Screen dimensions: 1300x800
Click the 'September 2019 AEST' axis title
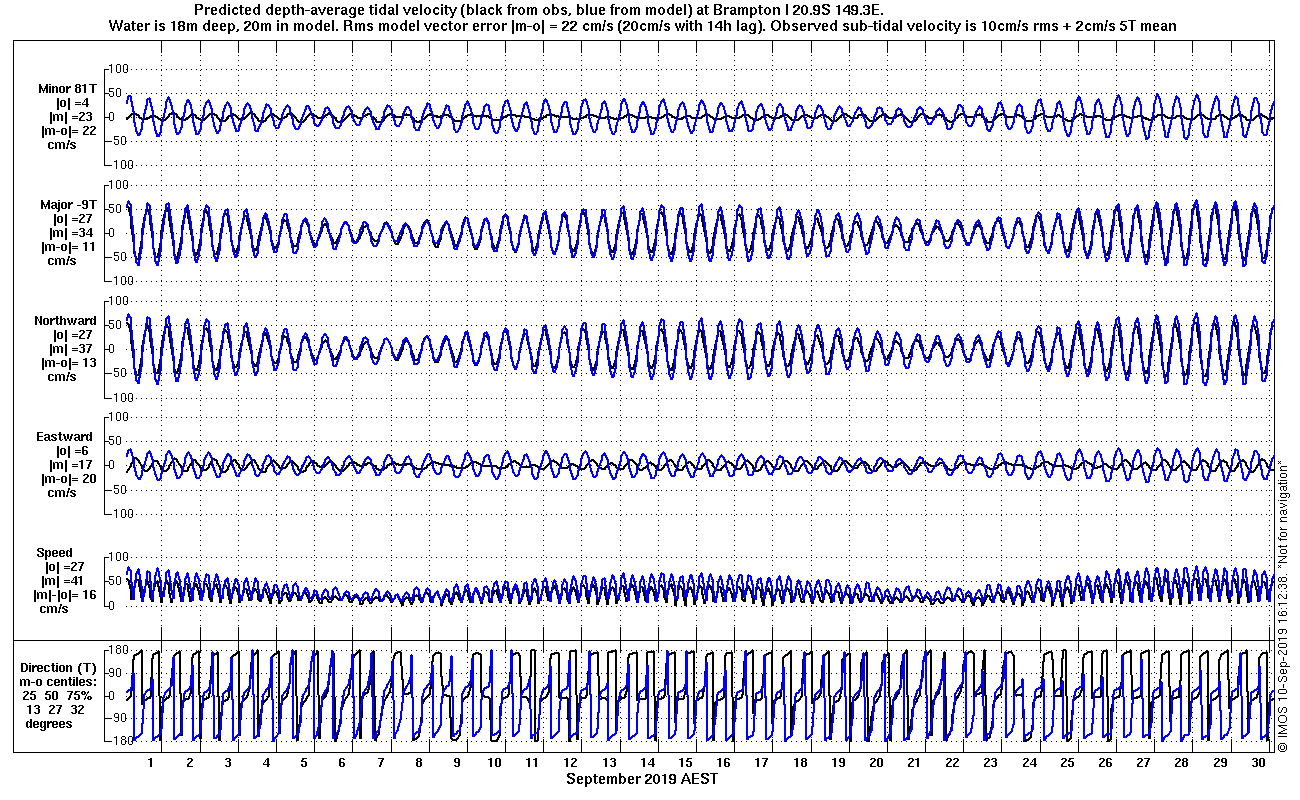(641, 778)
